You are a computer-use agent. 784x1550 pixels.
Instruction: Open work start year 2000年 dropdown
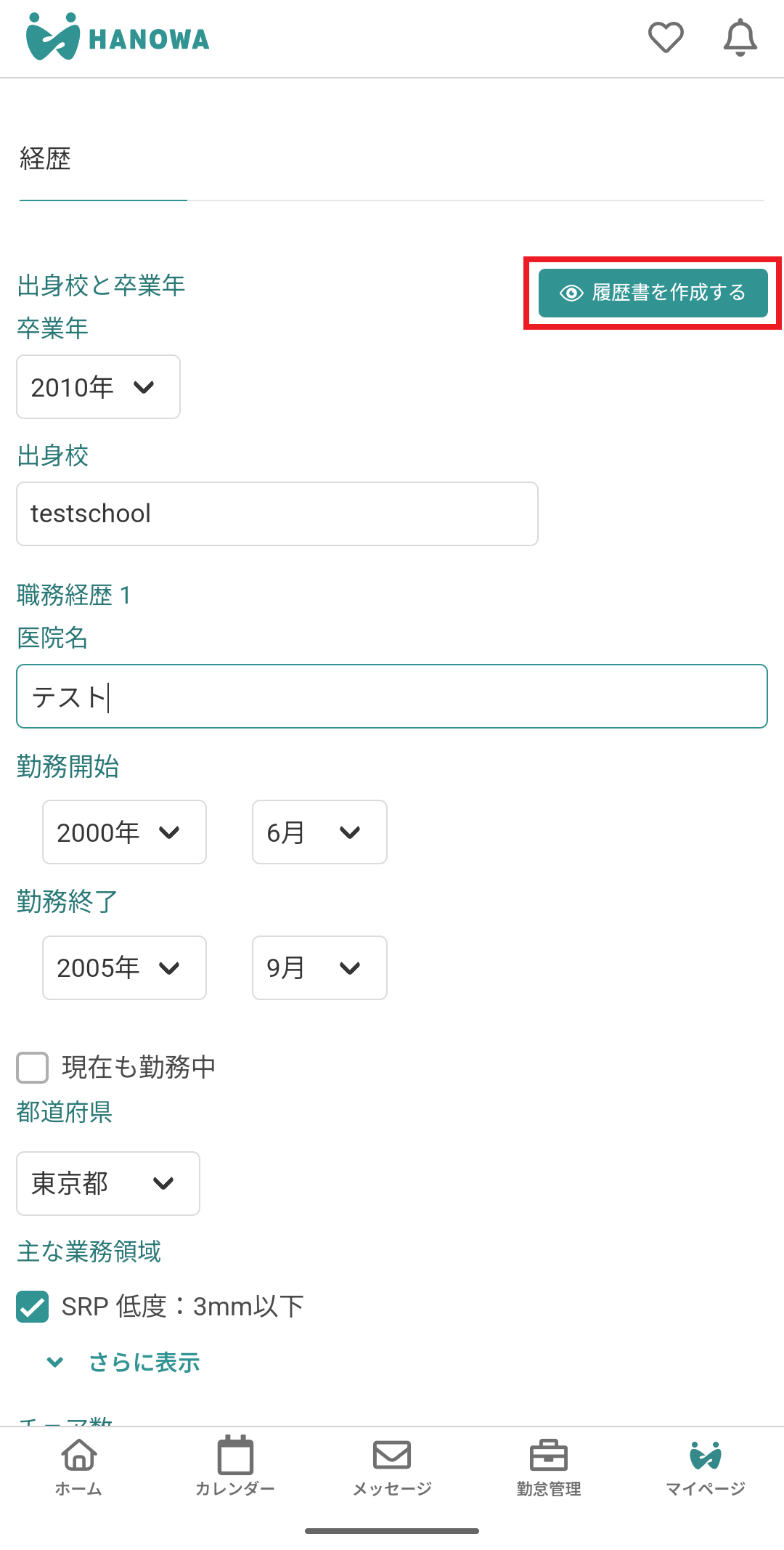[124, 832]
